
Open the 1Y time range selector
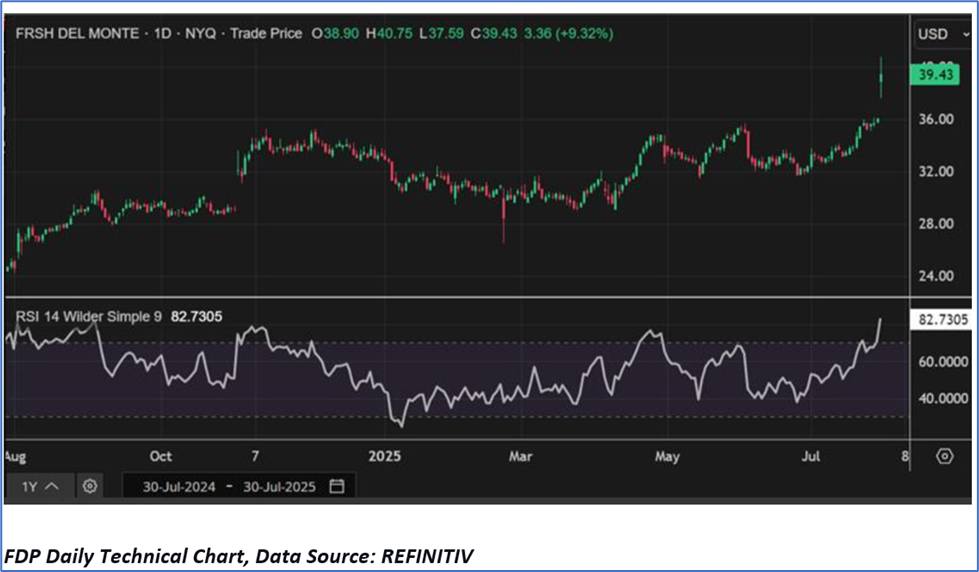point(38,486)
